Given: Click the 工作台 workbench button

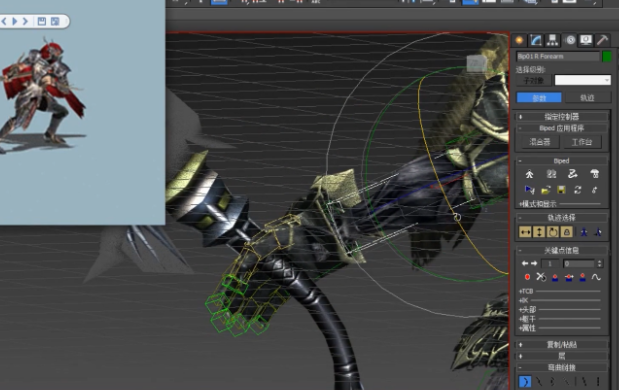Looking at the screenshot, I should [582, 142].
